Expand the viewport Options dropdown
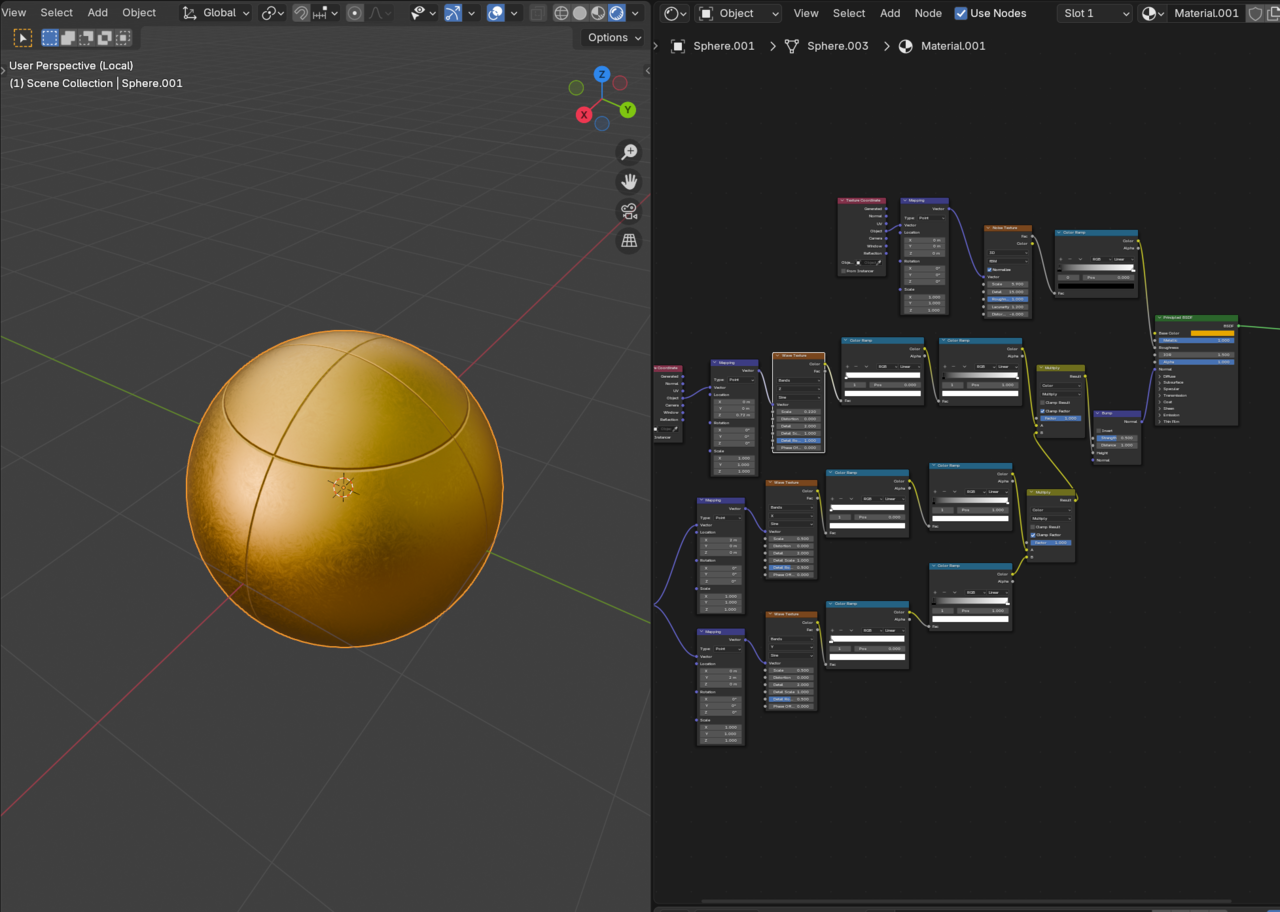This screenshot has width=1280, height=912. point(613,37)
